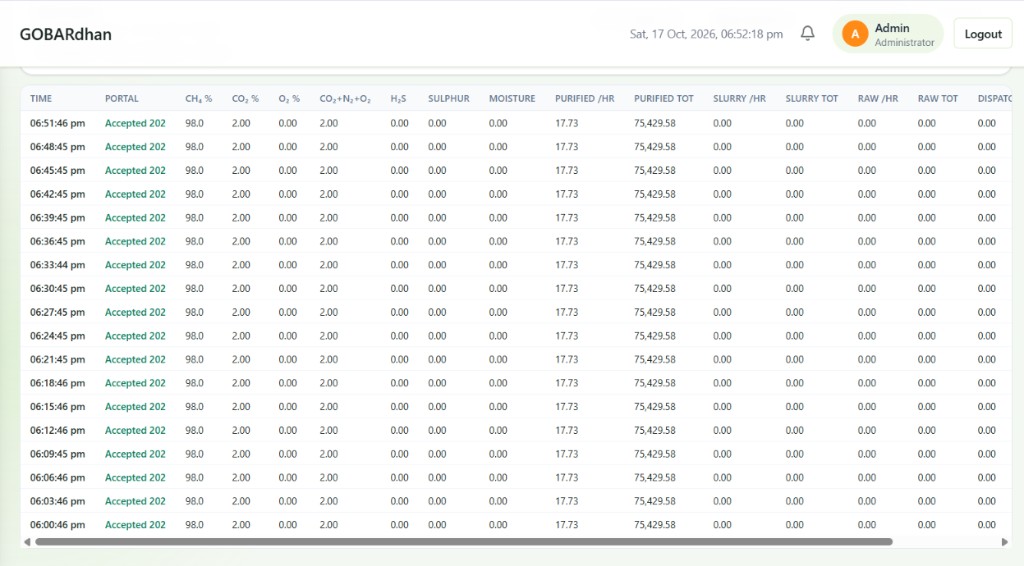1024x566 pixels.
Task: Click the CH₄ % column header
Action: click(199, 99)
